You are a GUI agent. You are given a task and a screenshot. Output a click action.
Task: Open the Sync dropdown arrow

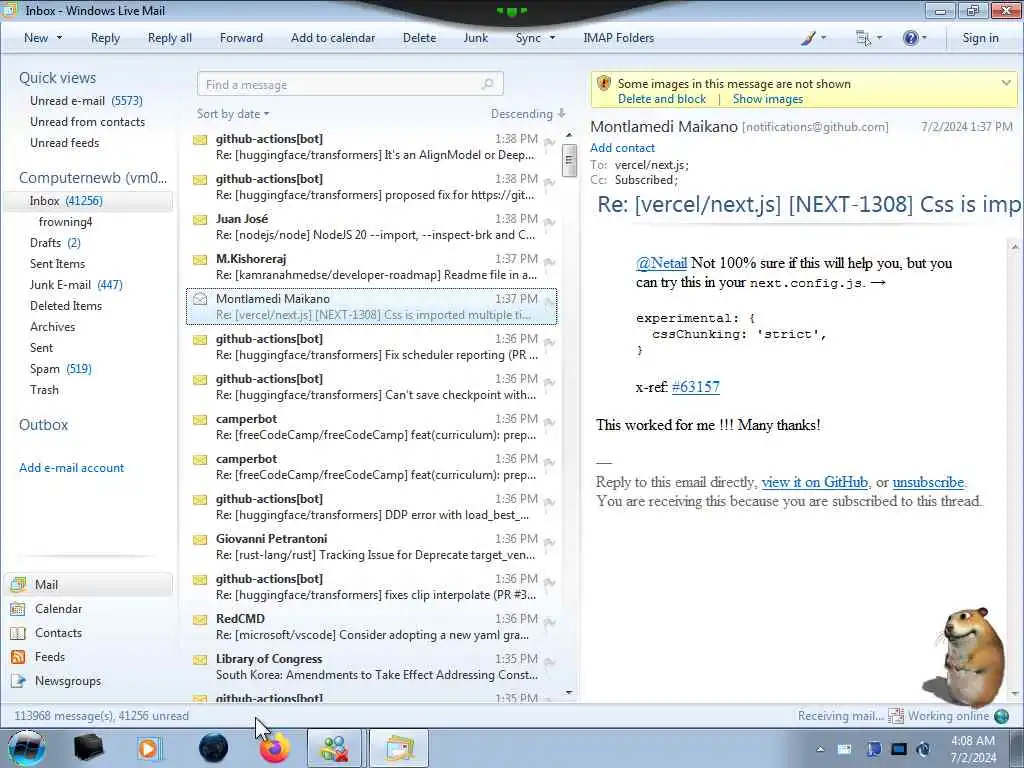point(552,38)
